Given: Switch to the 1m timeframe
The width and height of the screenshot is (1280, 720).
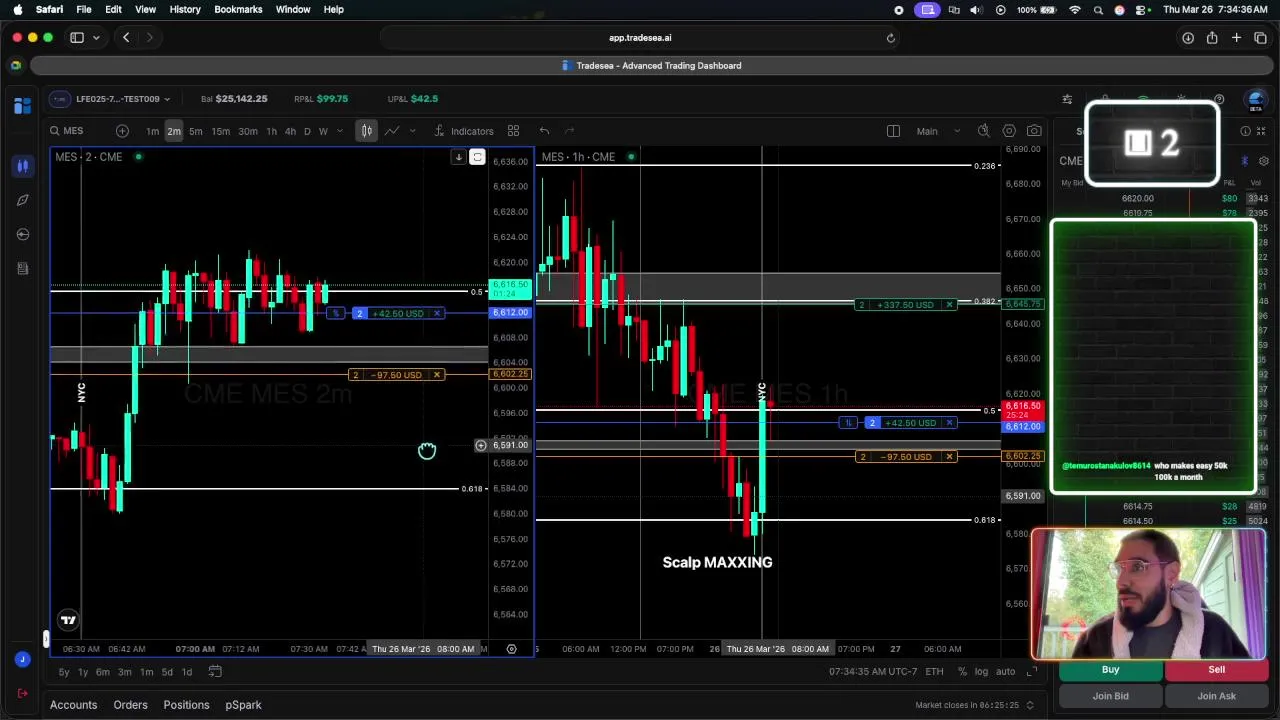Looking at the screenshot, I should coord(152,131).
